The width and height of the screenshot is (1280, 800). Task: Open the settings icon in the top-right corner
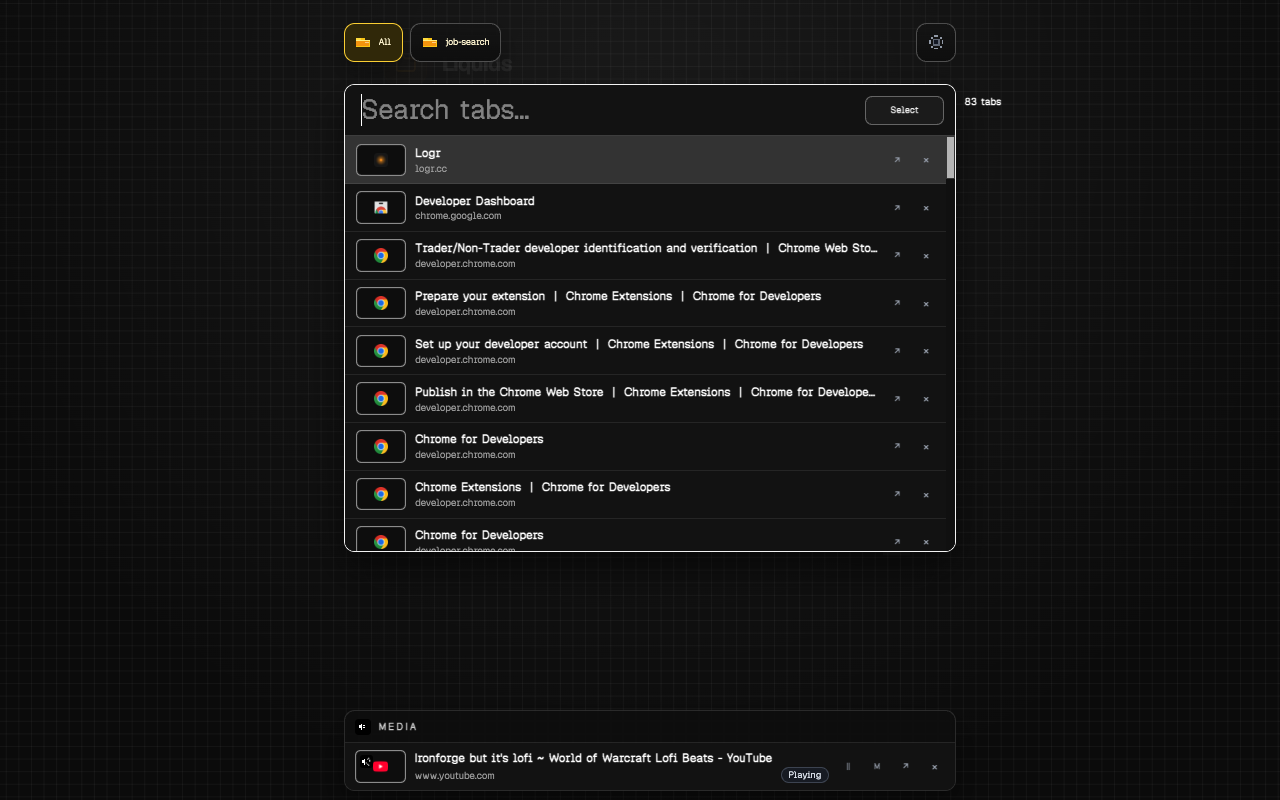(x=935, y=42)
